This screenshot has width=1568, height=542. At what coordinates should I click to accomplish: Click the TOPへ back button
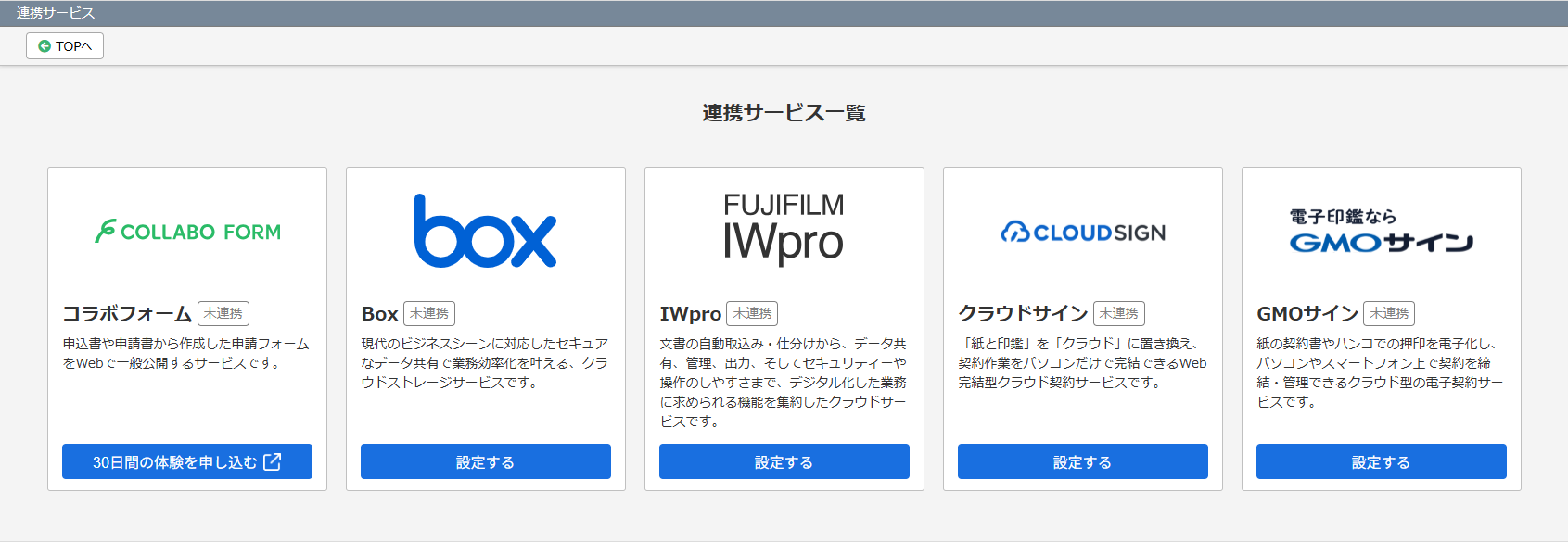65,45
